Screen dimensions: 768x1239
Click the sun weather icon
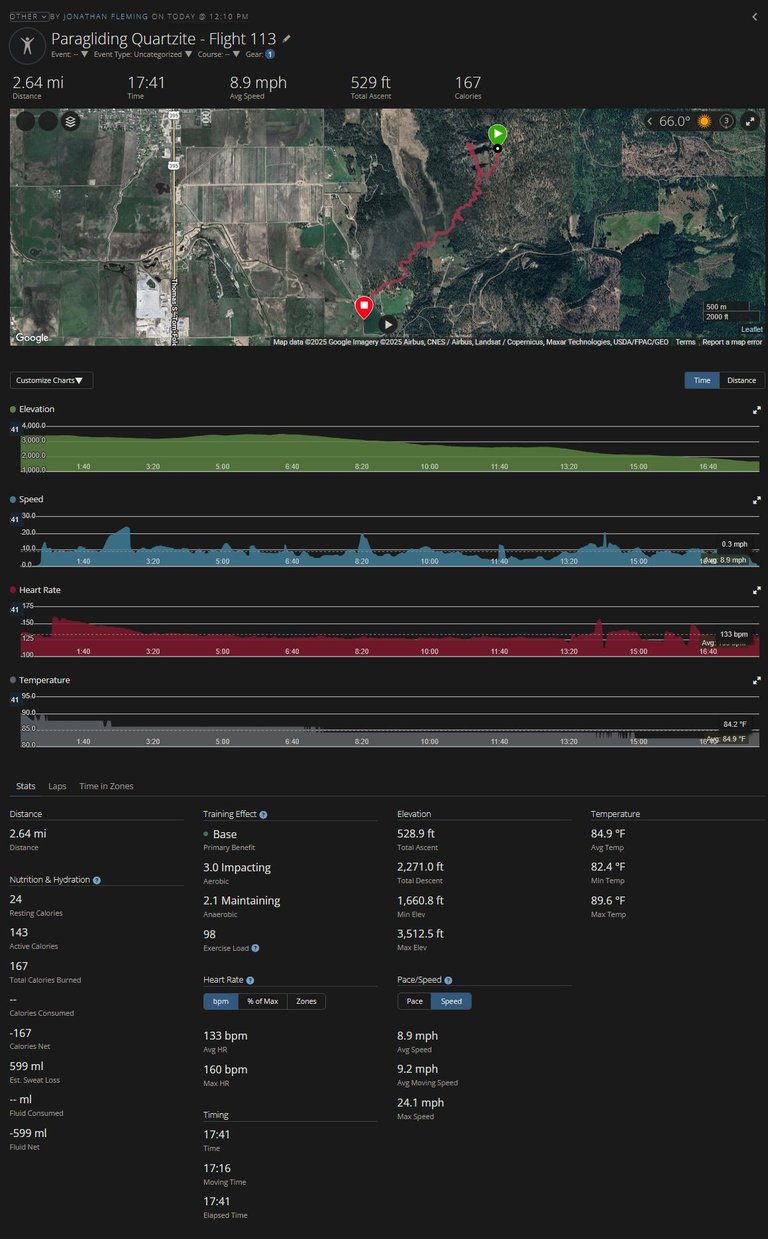coord(704,121)
